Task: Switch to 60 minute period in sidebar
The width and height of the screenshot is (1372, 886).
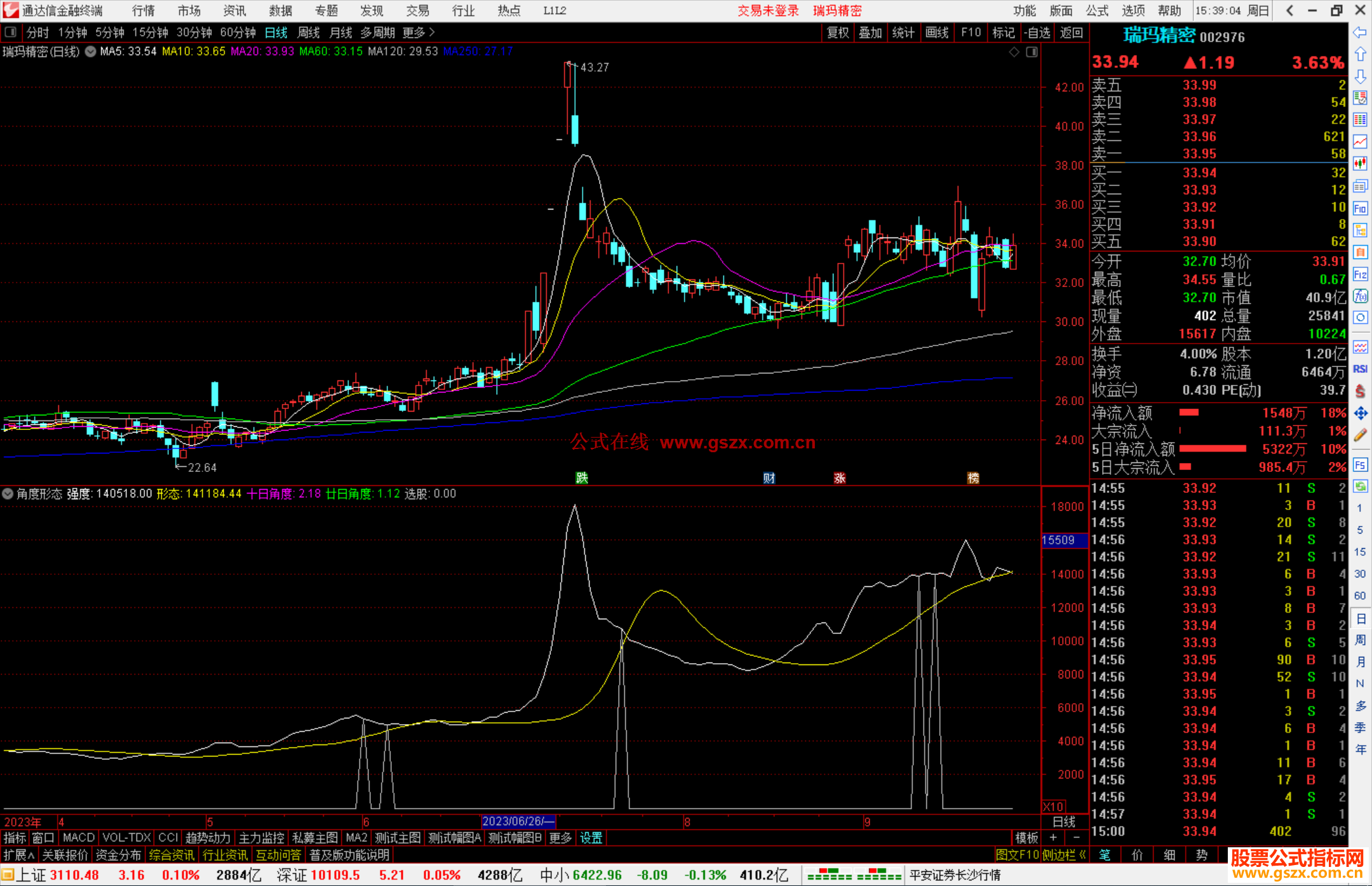Action: [x=1360, y=596]
